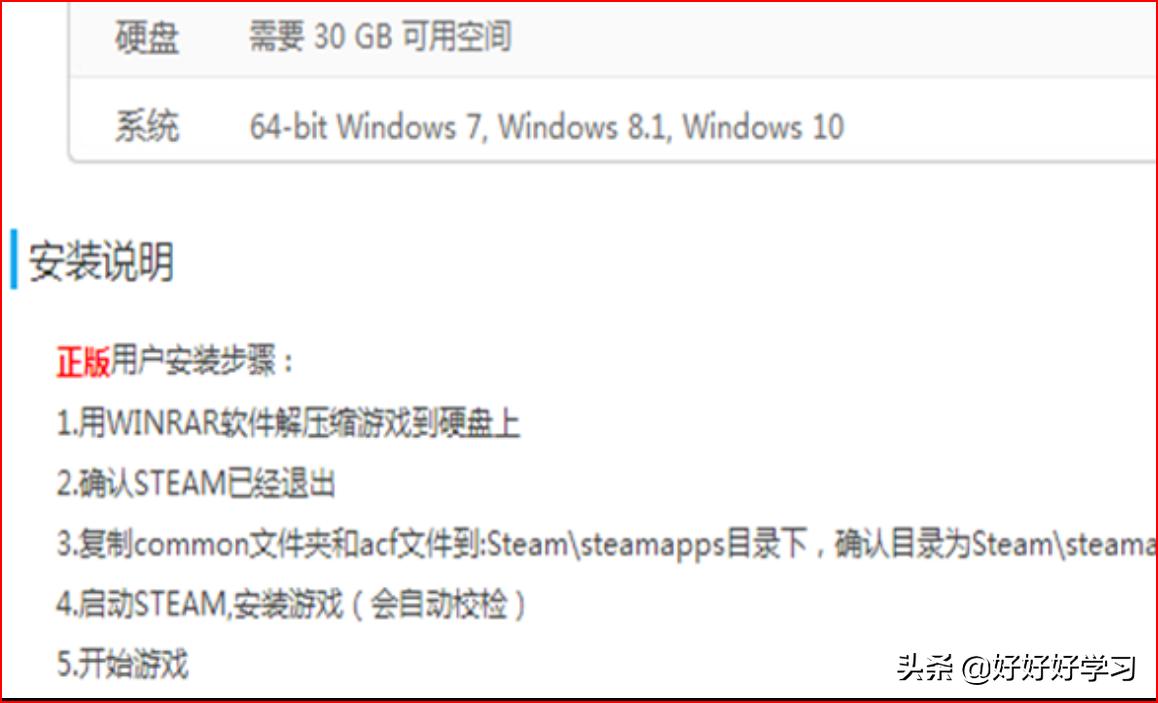Click the 安装说明 section heading
The height and width of the screenshot is (703, 1158).
pos(101,261)
